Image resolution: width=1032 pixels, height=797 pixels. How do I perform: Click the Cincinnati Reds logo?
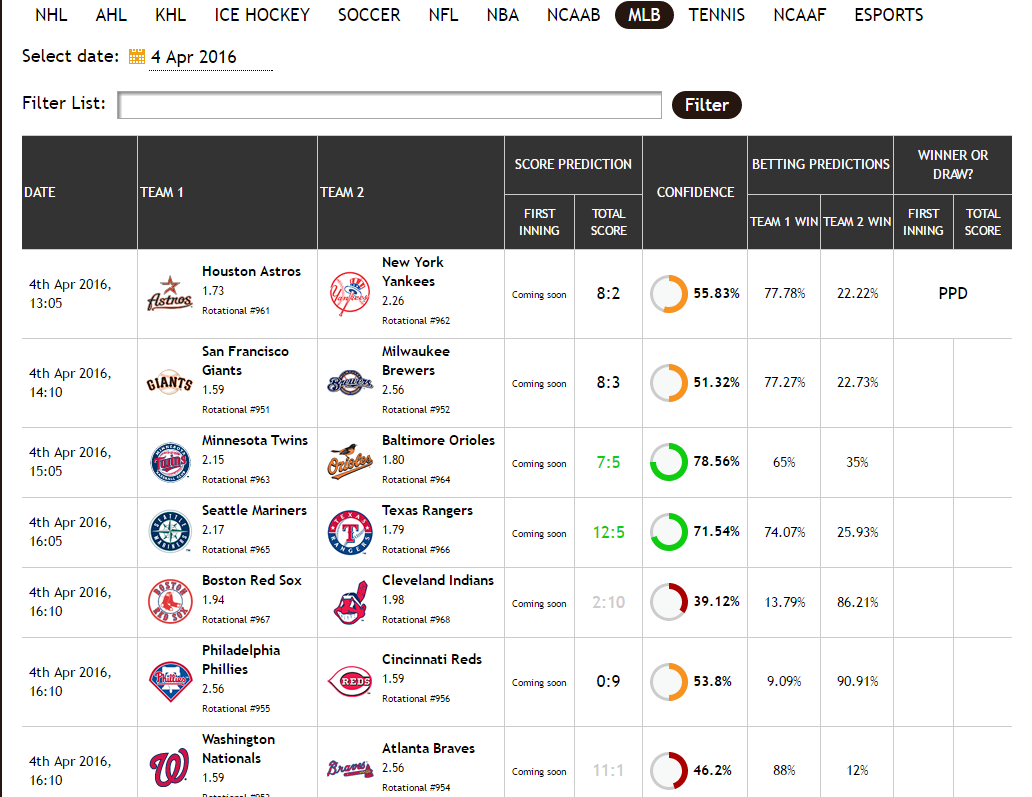click(350, 681)
